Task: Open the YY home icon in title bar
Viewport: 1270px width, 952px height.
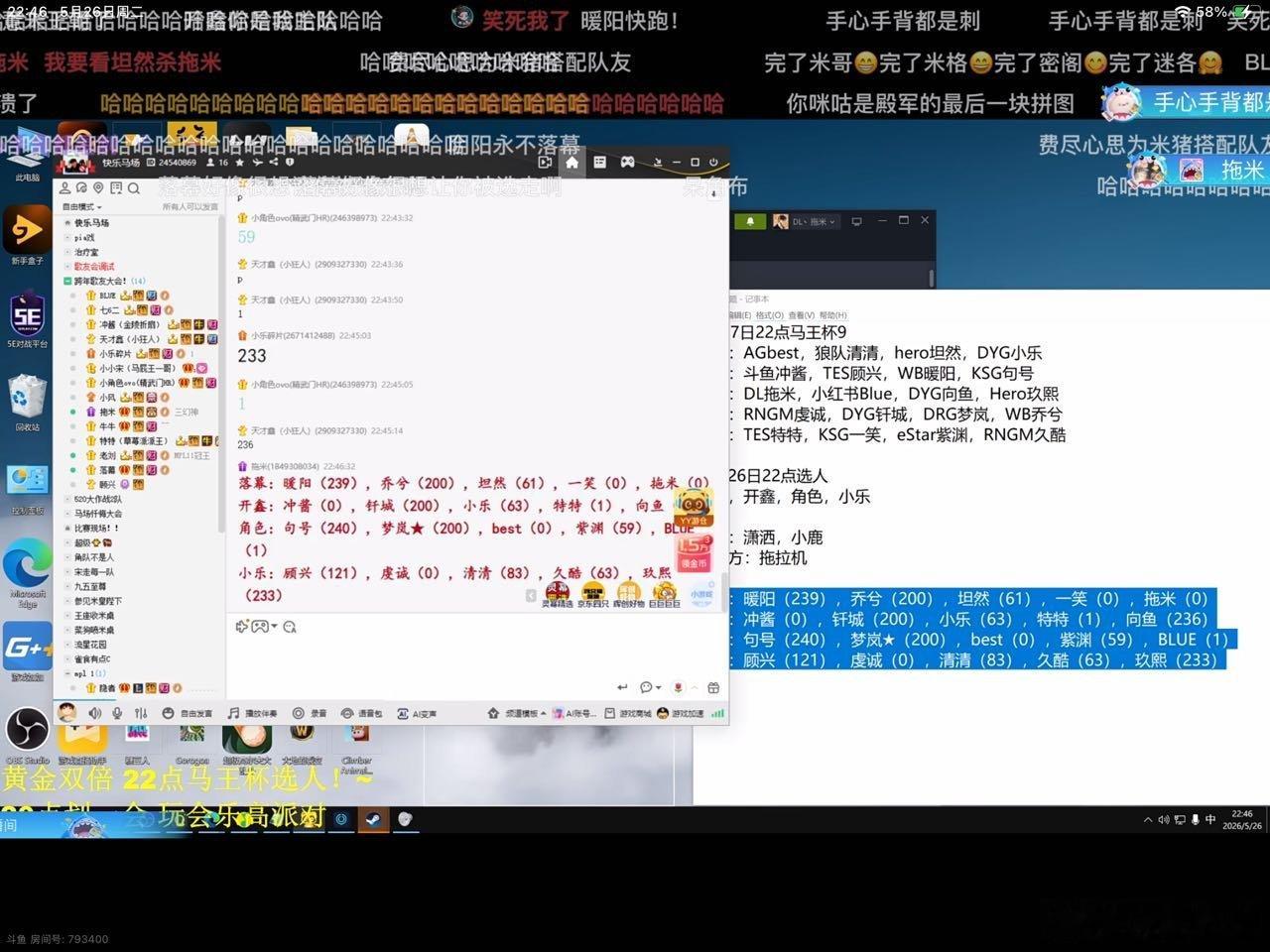Action: (571, 162)
